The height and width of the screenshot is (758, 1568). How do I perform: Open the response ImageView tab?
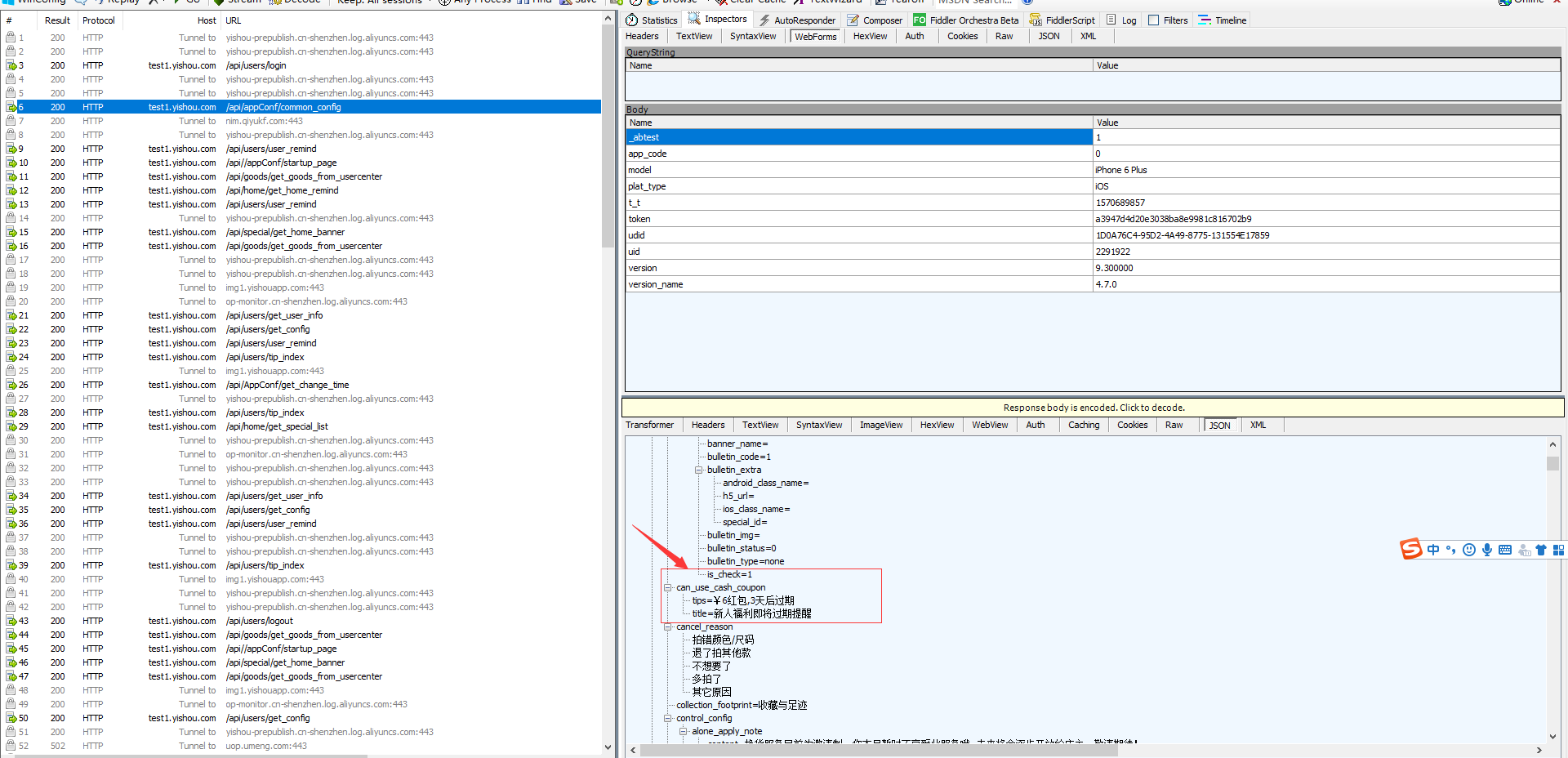(881, 425)
